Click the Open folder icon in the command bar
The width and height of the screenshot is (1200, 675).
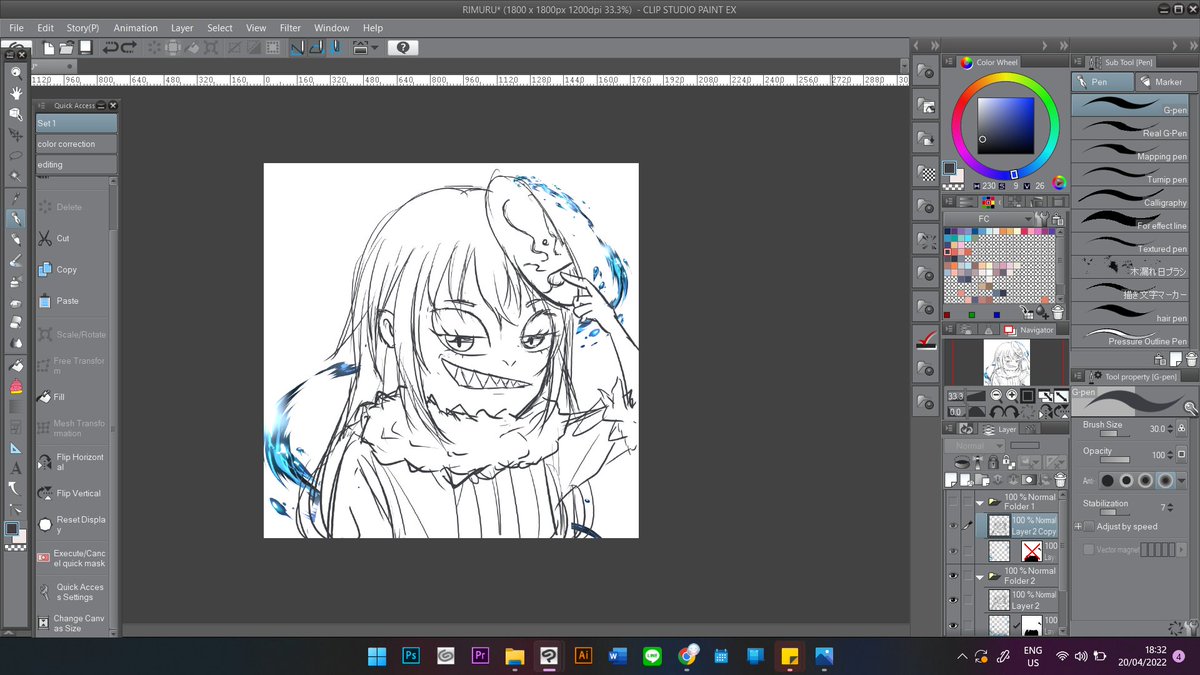[66, 47]
